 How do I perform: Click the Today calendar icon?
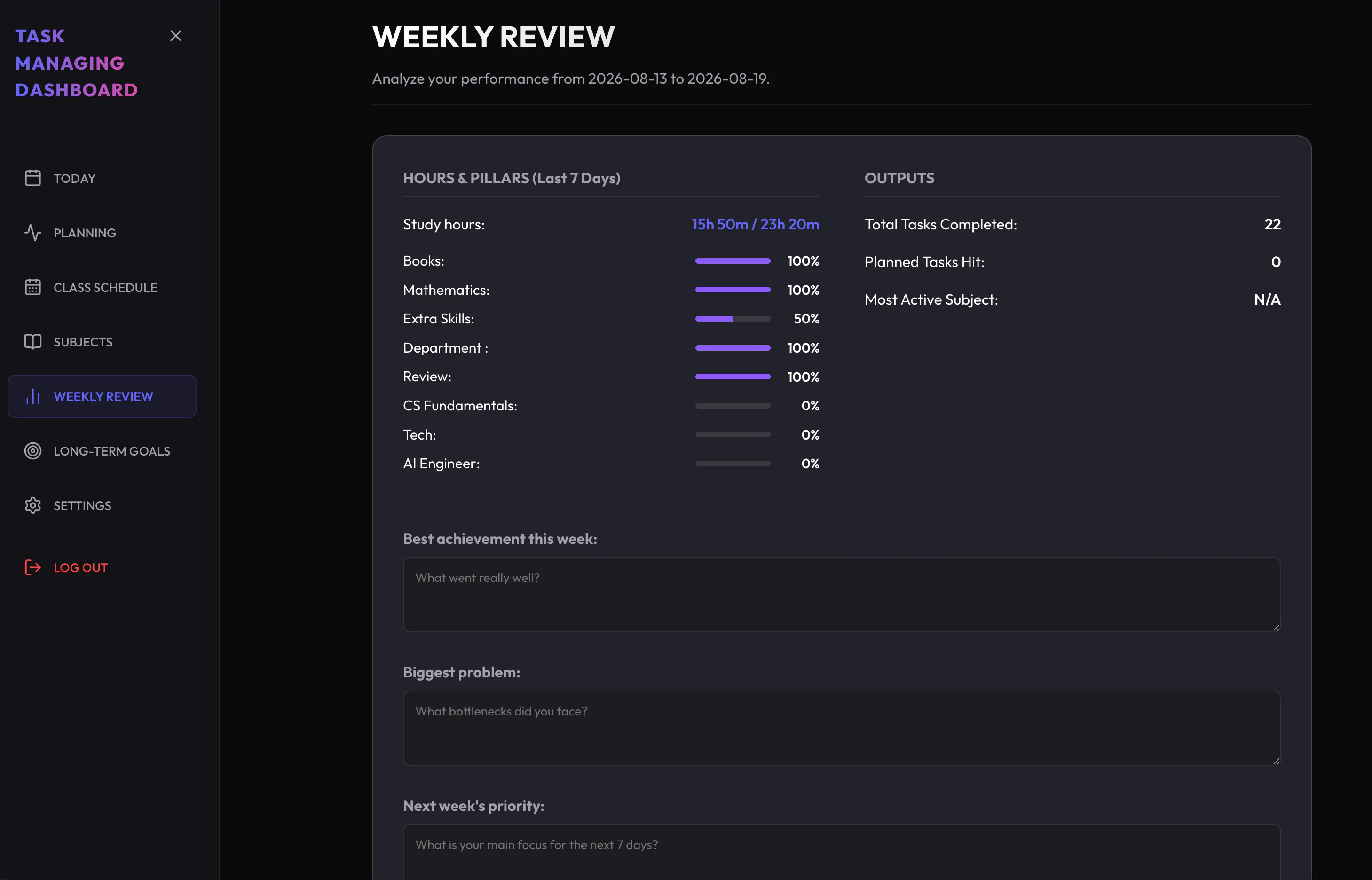tap(32, 178)
